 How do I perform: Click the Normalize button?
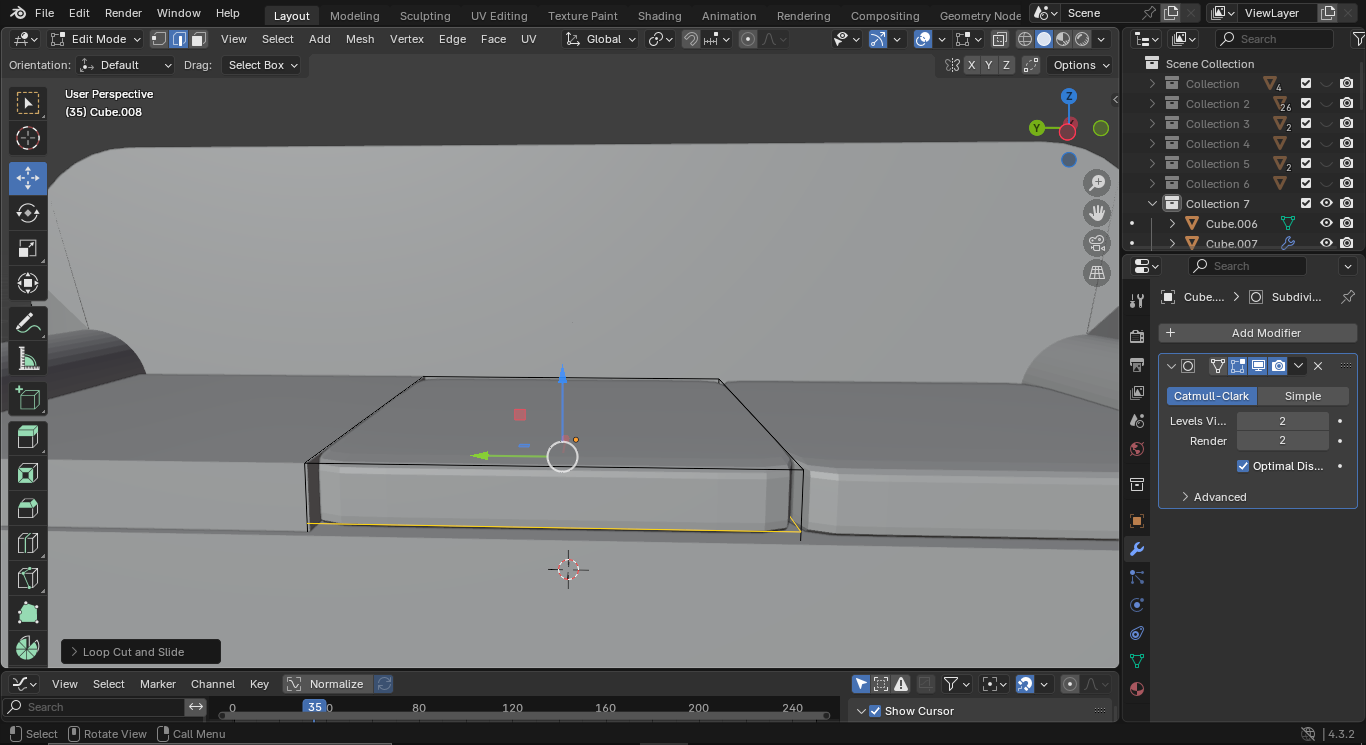[327, 684]
